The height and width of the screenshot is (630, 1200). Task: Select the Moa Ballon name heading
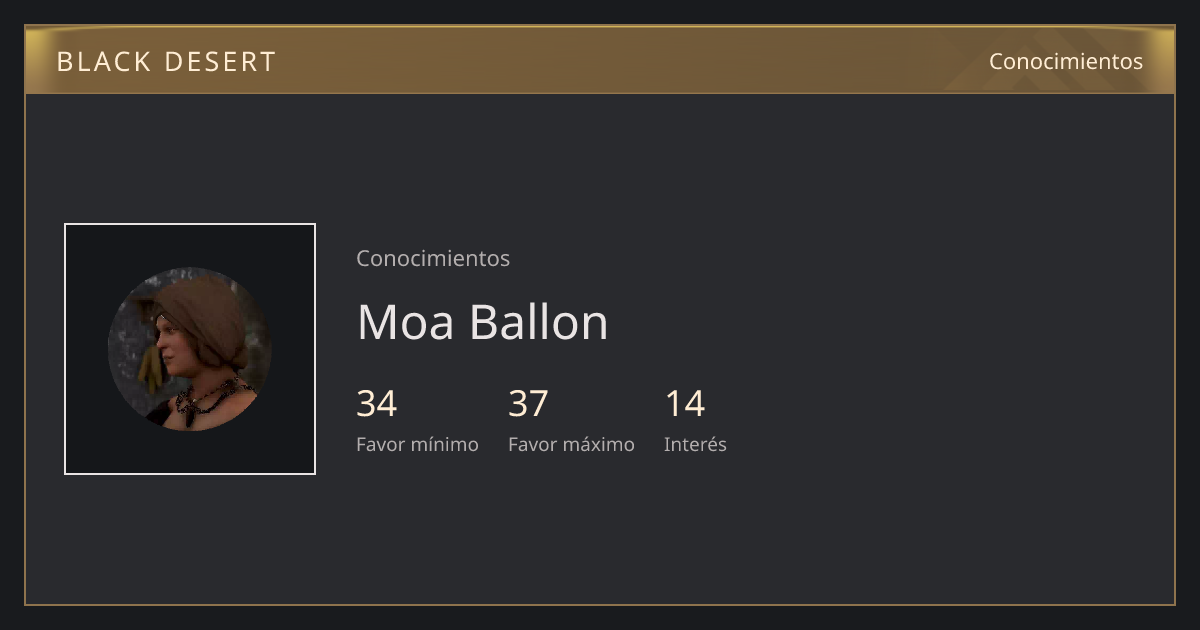click(x=482, y=322)
